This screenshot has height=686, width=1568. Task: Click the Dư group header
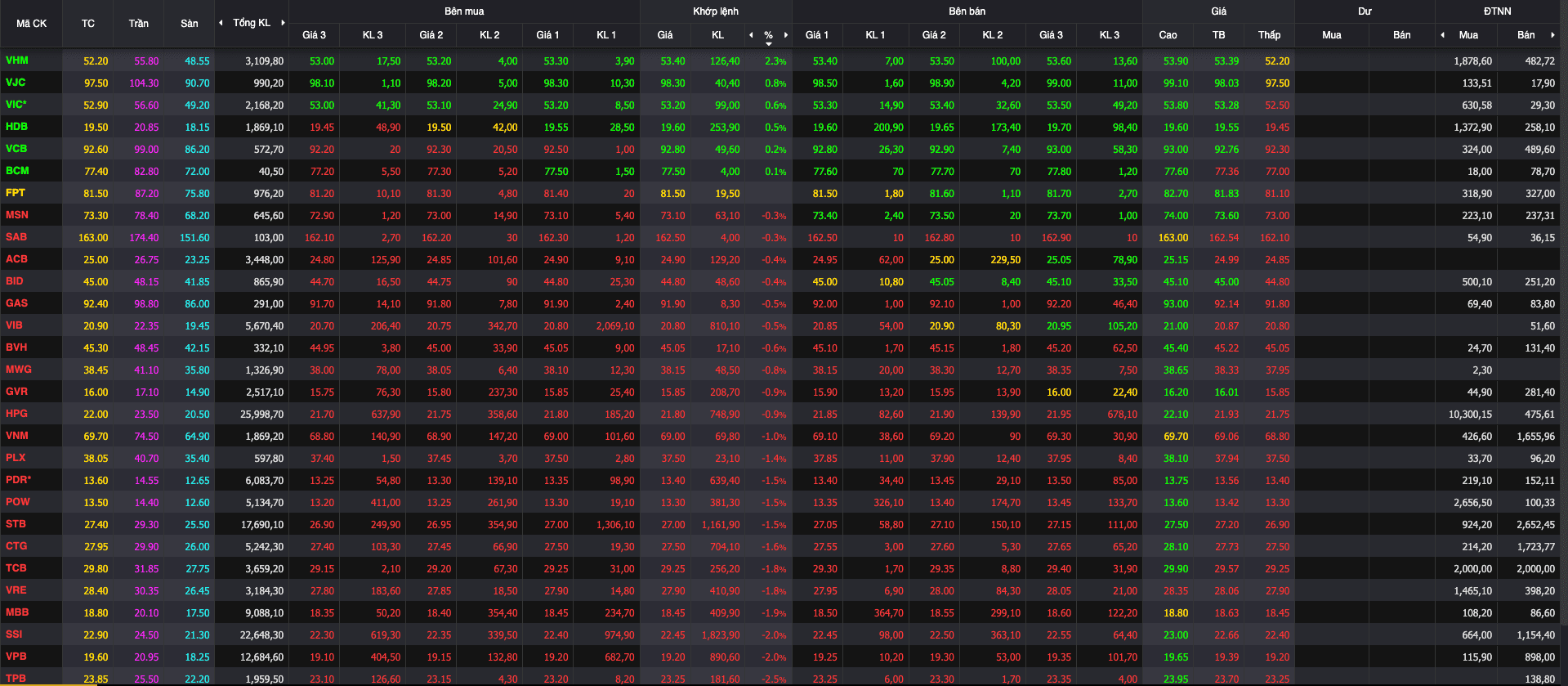[1365, 11]
